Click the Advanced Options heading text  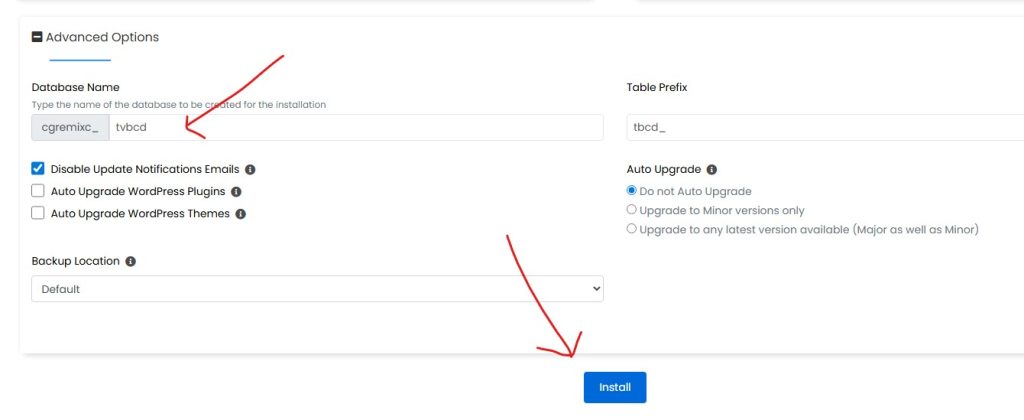102,37
